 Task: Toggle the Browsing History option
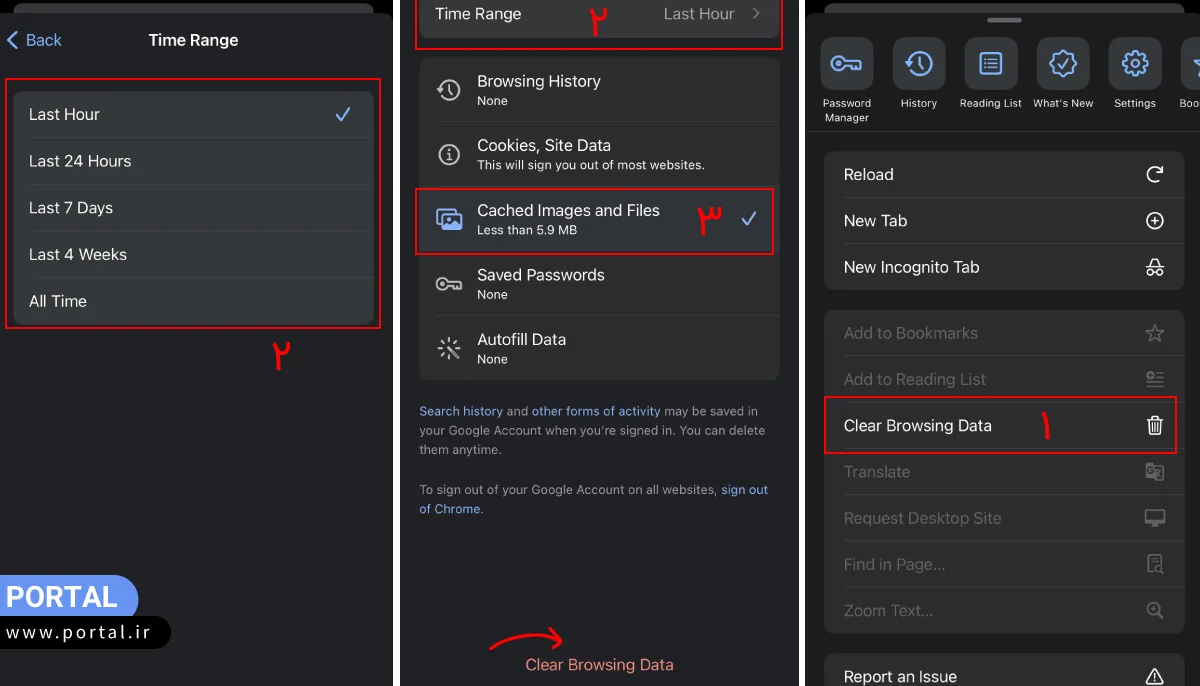pyautogui.click(x=598, y=90)
